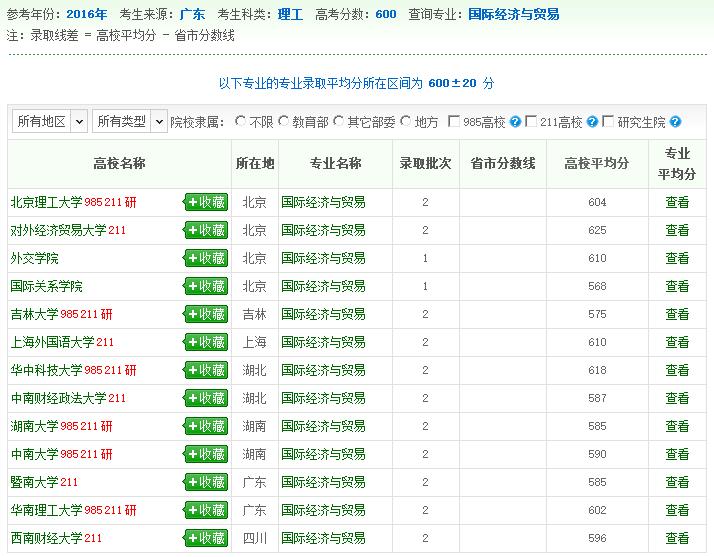This screenshot has width=714, height=557.
Task: Click the 高校名称 column header
Action: [119, 163]
